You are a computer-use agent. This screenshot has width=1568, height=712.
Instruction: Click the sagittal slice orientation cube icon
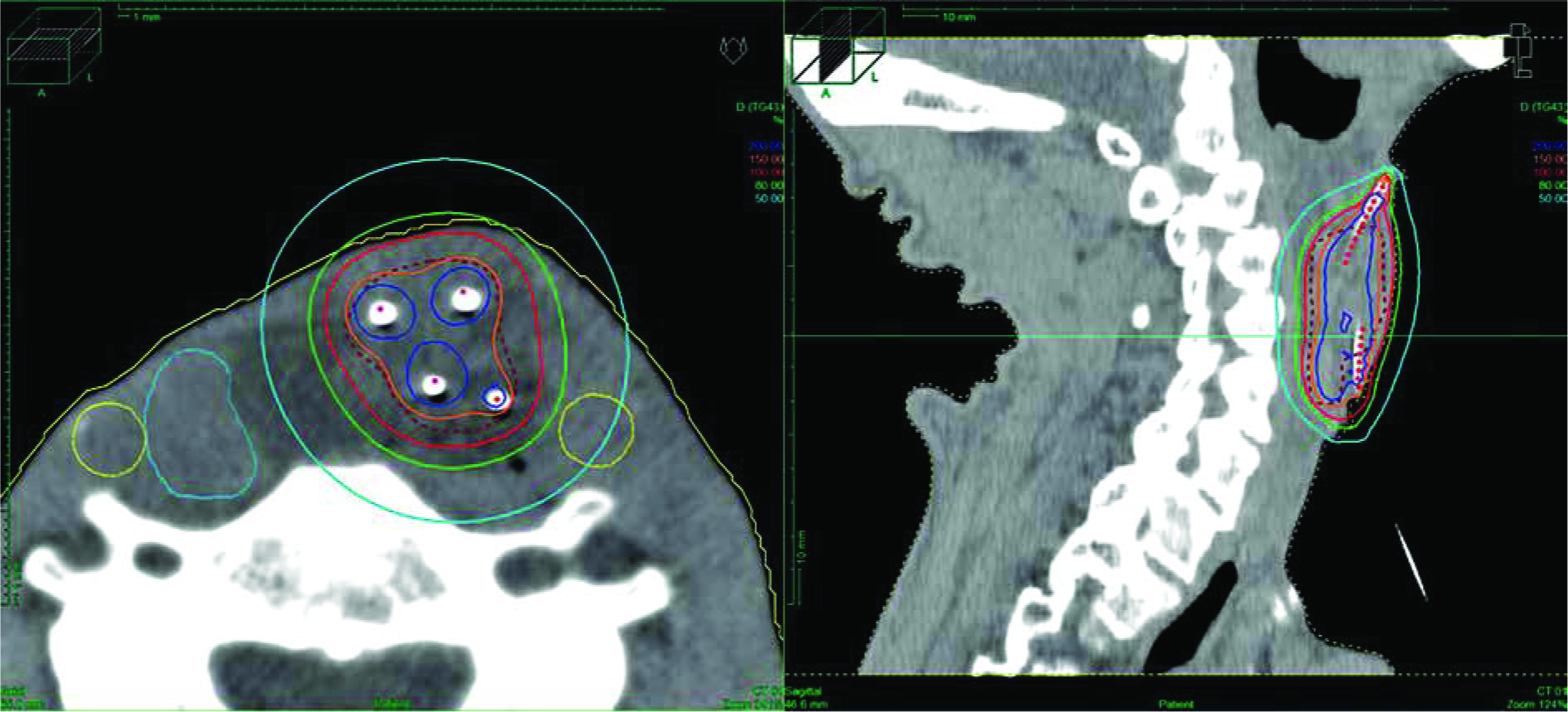click(x=837, y=58)
